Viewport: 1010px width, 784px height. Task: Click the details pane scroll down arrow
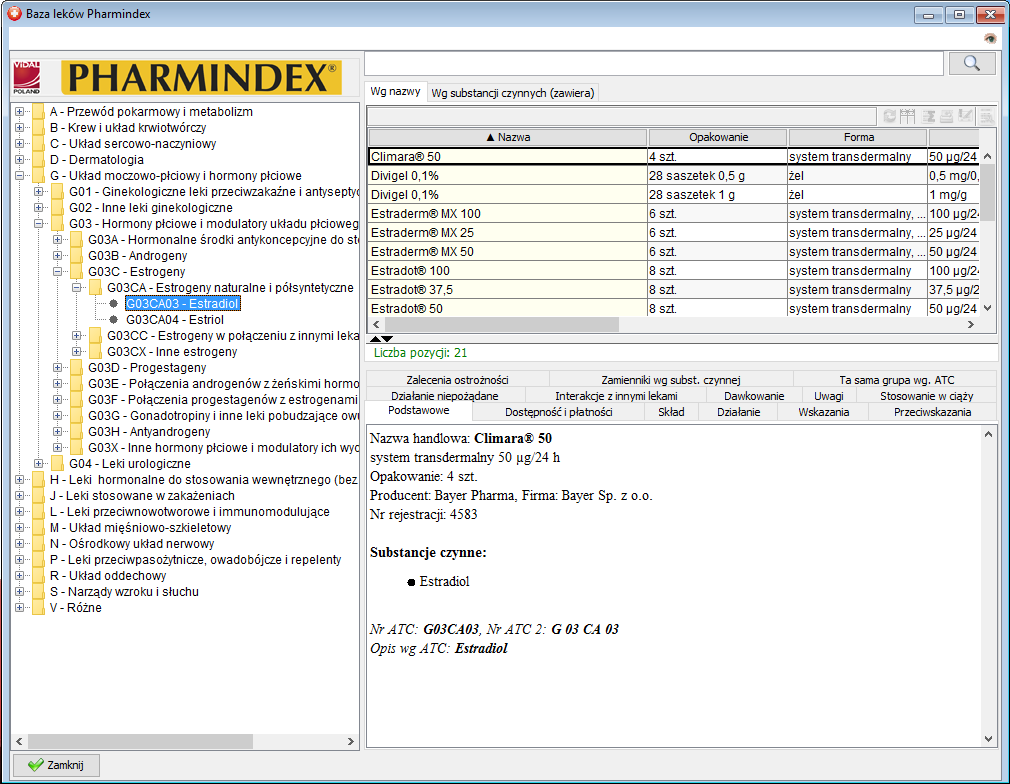tap(988, 739)
